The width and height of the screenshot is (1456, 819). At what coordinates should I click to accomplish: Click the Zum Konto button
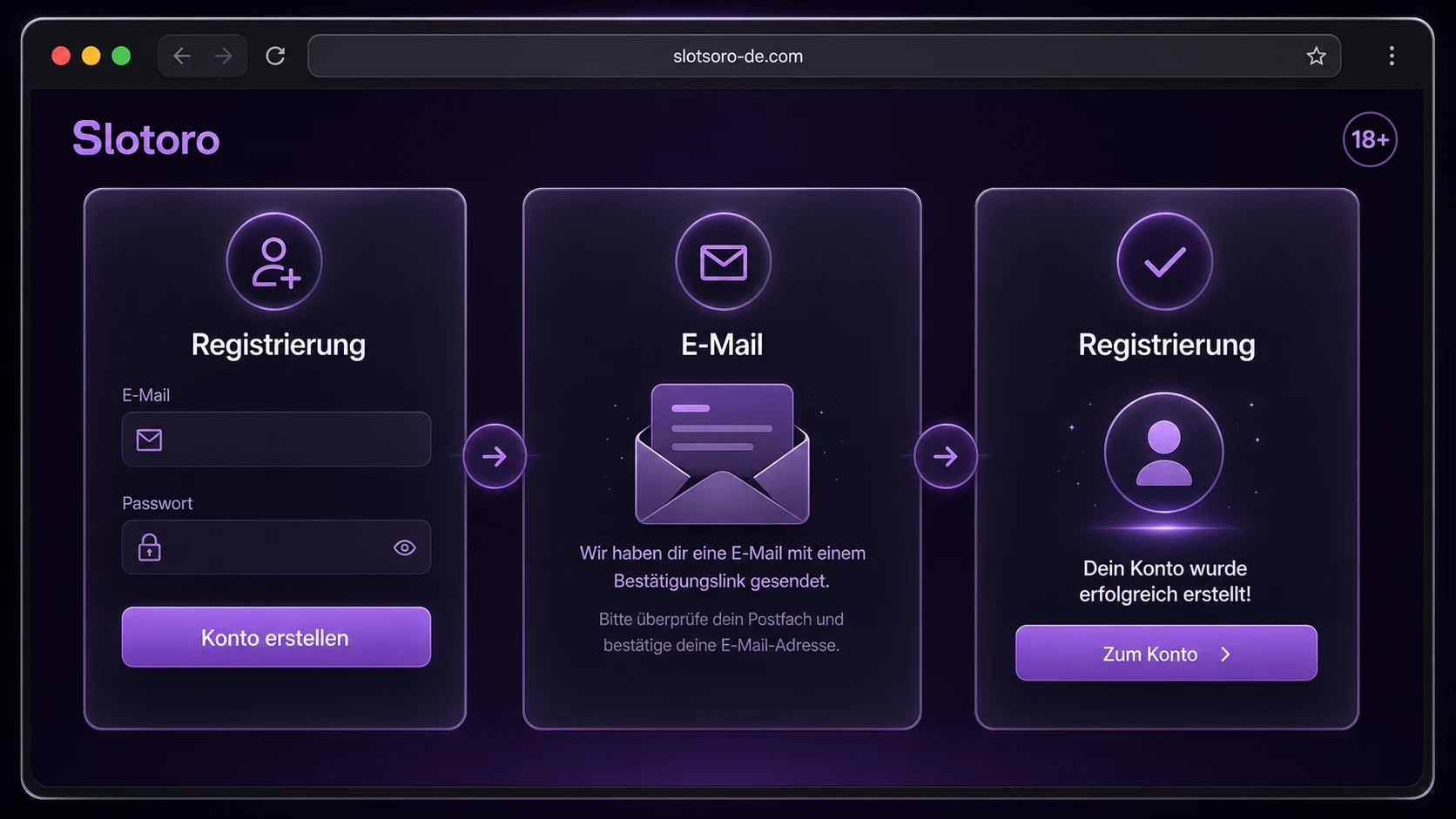(1166, 653)
